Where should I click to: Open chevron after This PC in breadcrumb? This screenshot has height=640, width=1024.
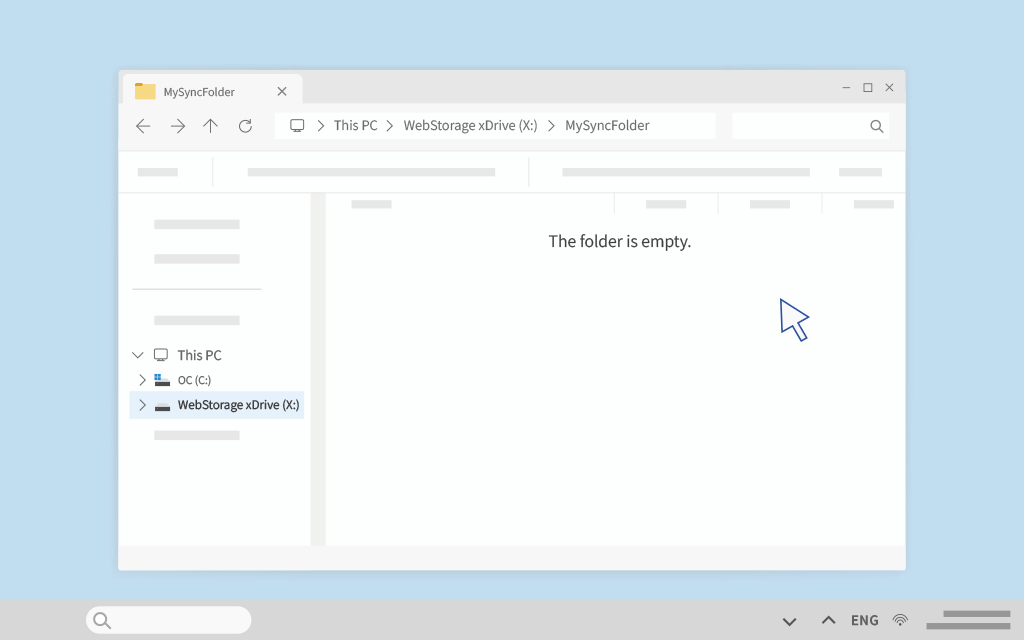[x=390, y=126]
